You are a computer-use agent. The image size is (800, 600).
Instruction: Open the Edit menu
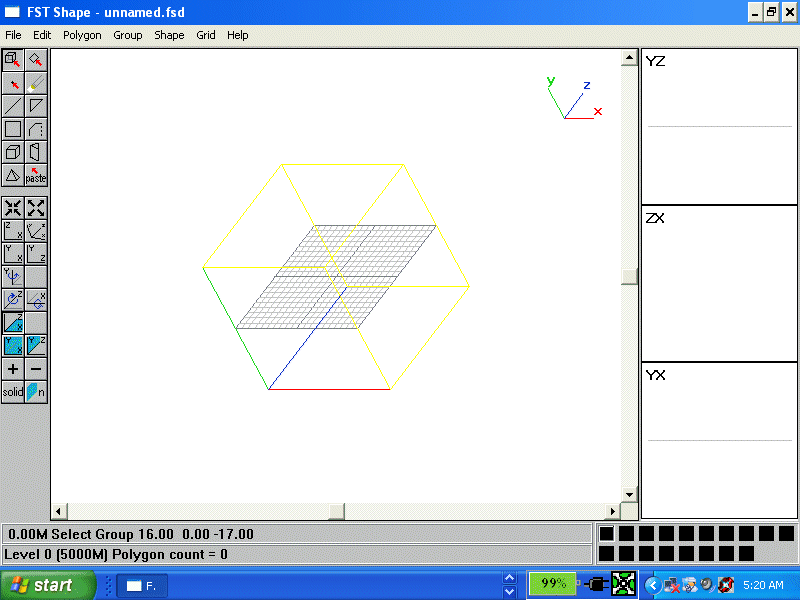pos(41,35)
